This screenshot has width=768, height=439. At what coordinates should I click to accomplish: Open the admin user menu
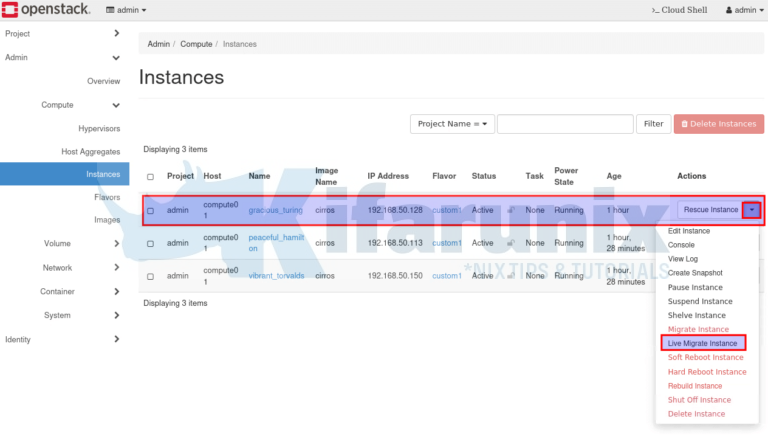click(744, 10)
